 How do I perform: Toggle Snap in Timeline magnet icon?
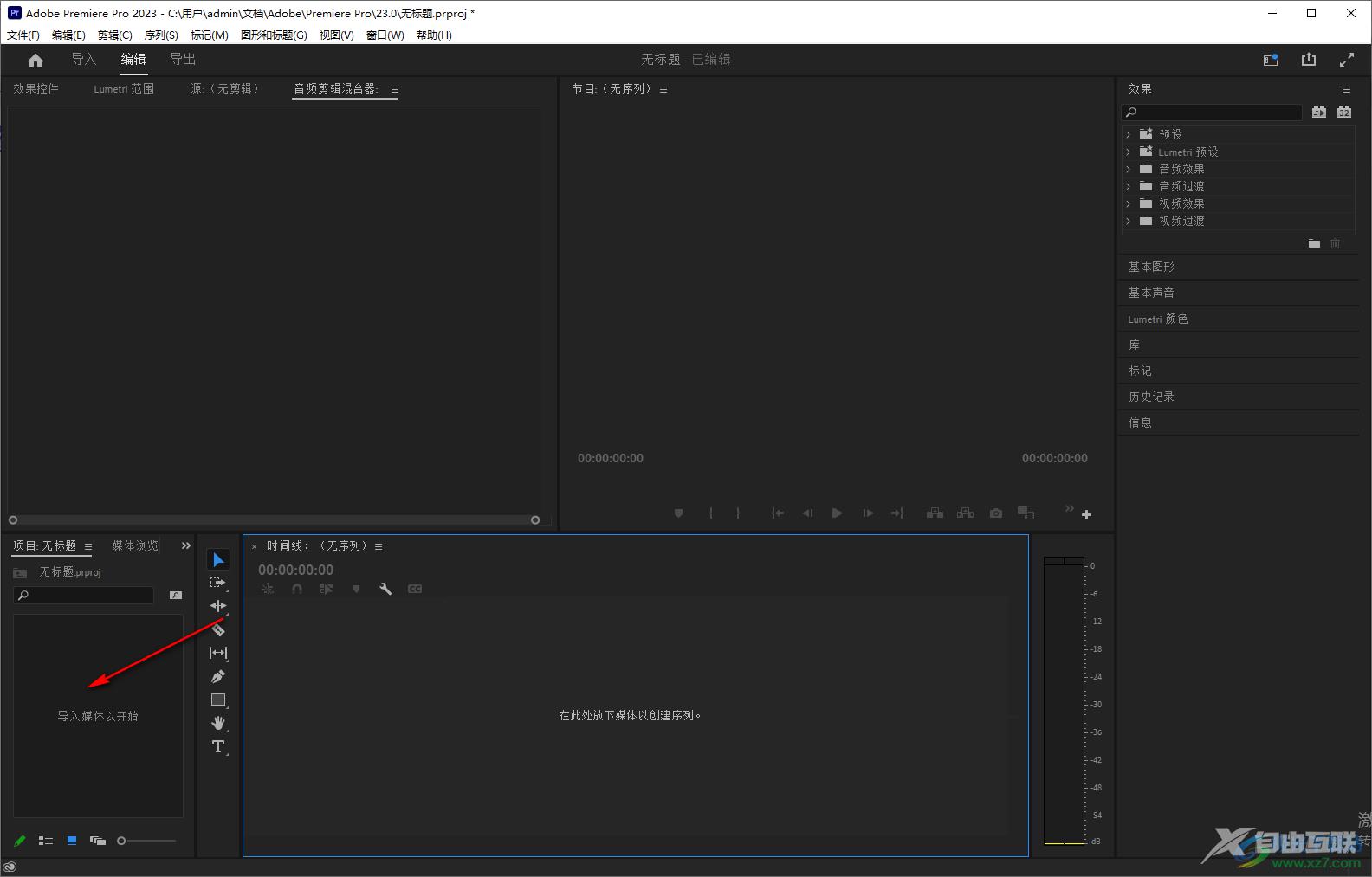[x=297, y=589]
